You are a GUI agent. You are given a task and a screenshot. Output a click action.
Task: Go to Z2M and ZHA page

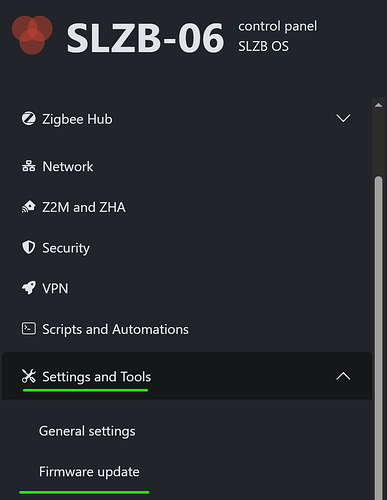187,207
